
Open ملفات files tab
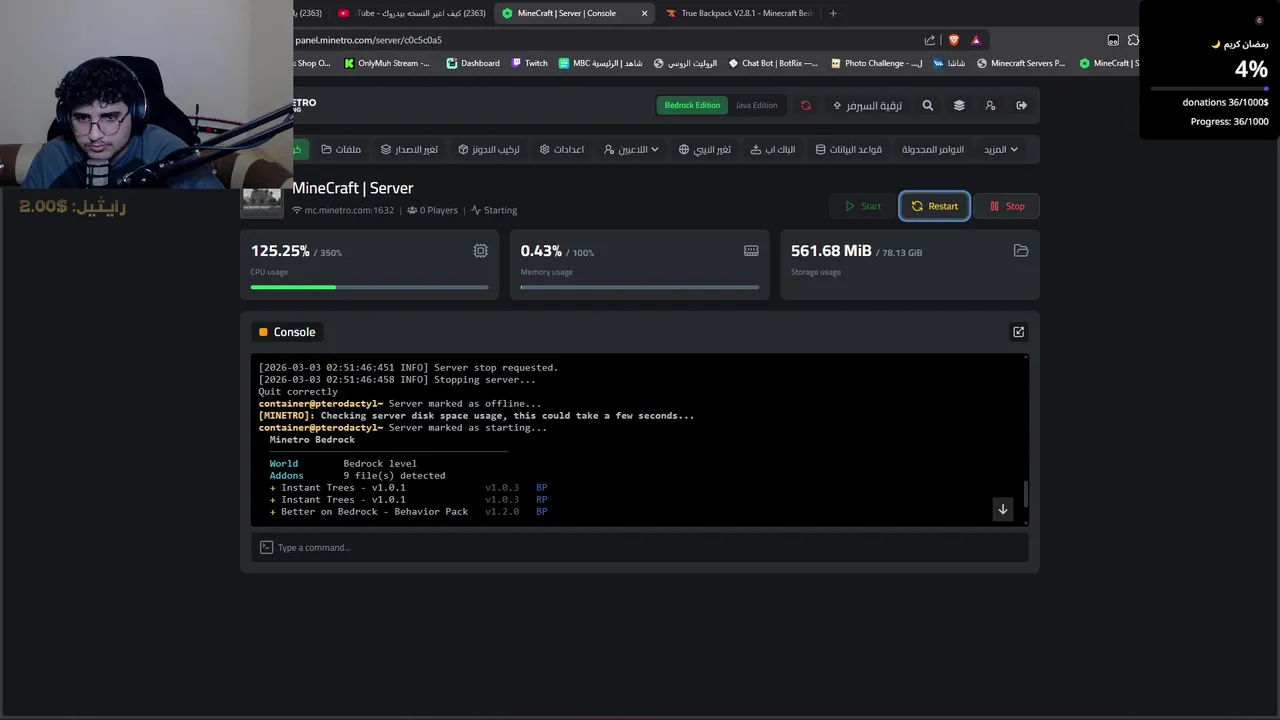(341, 149)
